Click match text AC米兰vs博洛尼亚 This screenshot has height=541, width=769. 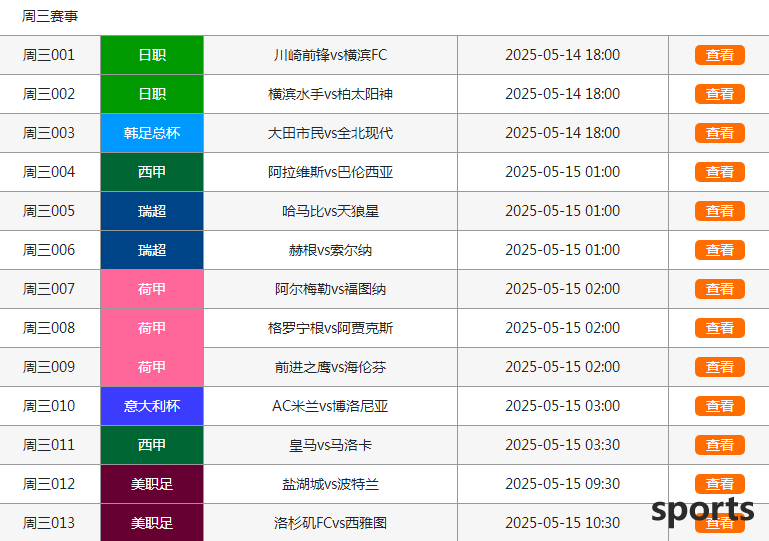point(331,406)
